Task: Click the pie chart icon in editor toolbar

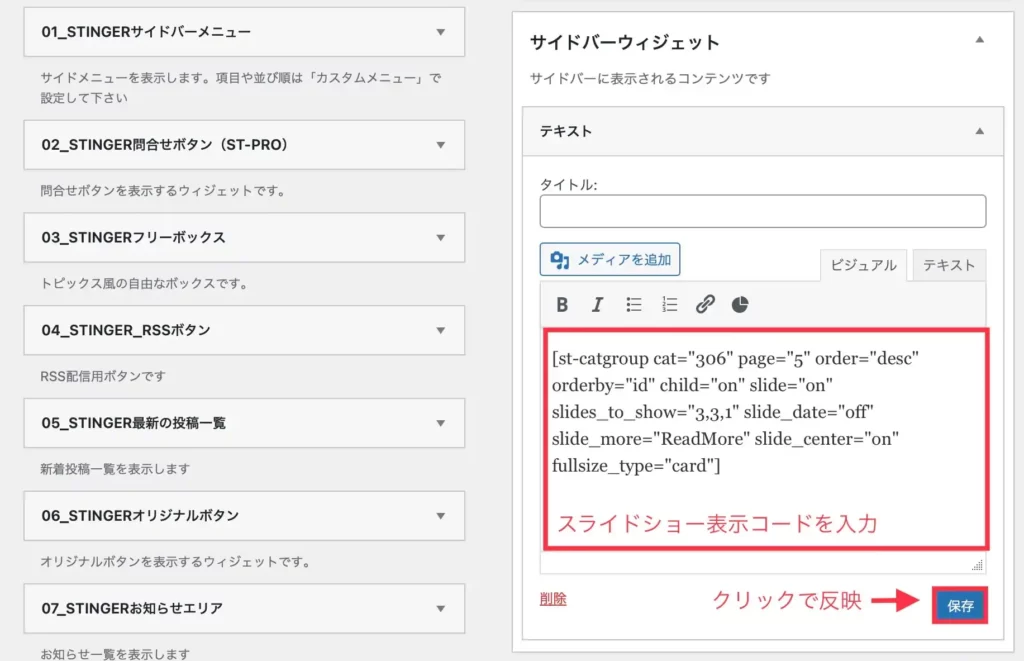Action: point(740,304)
